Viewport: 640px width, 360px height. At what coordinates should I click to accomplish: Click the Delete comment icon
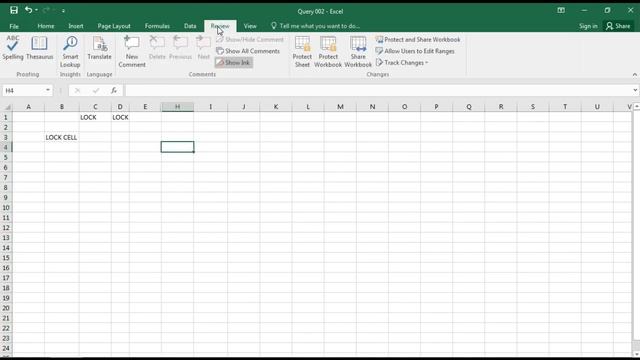click(157, 48)
